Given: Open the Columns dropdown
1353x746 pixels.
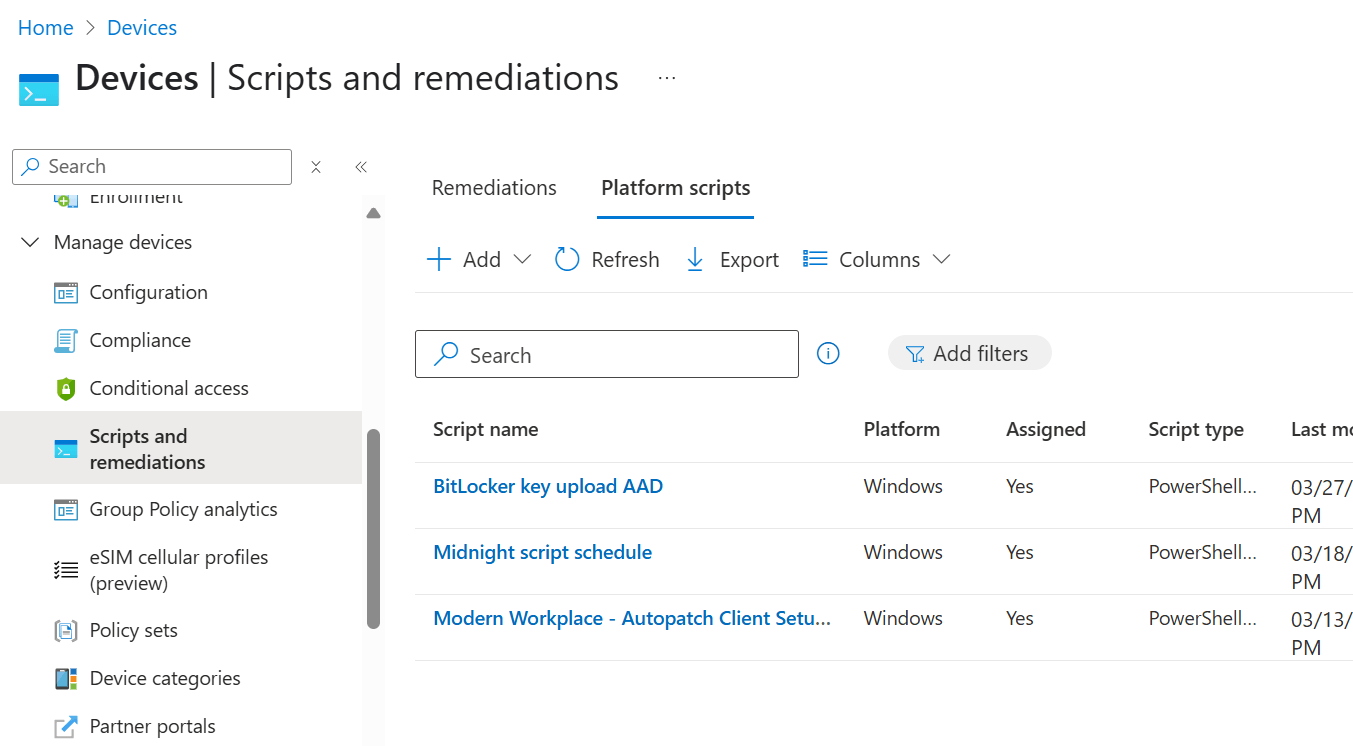Looking at the screenshot, I should coord(876,260).
